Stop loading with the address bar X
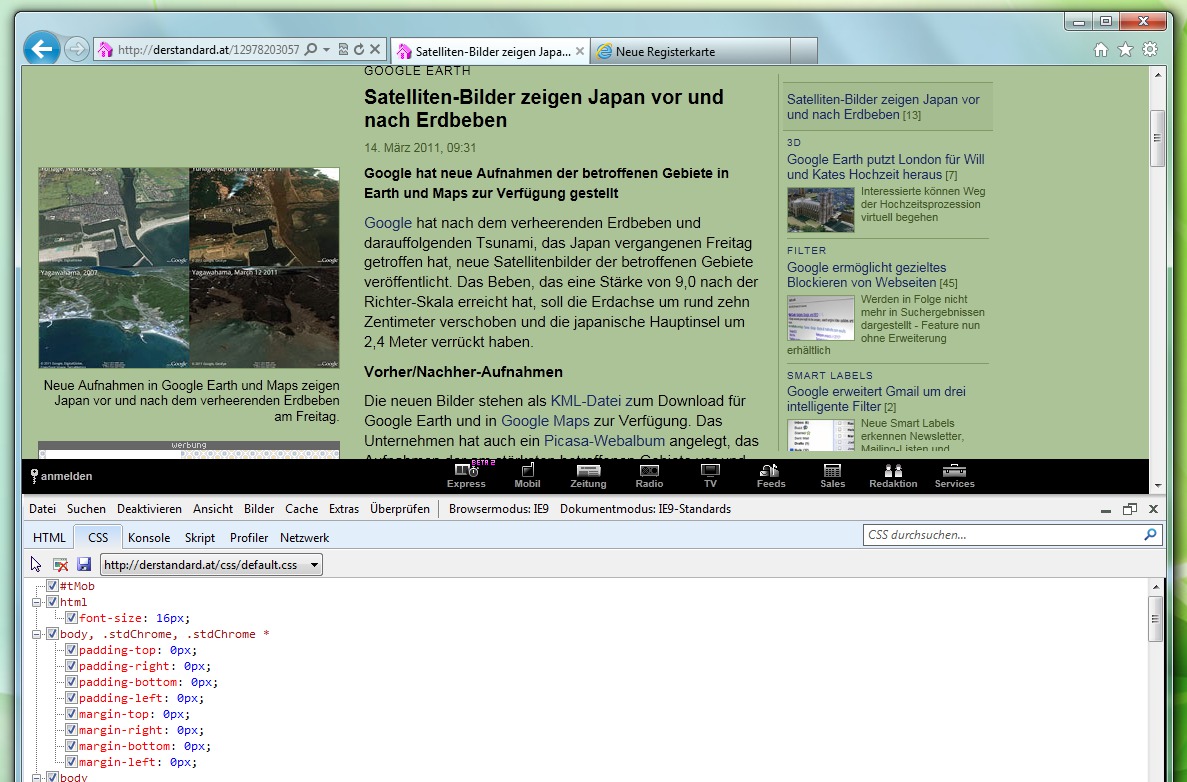1187x782 pixels. pos(375,50)
